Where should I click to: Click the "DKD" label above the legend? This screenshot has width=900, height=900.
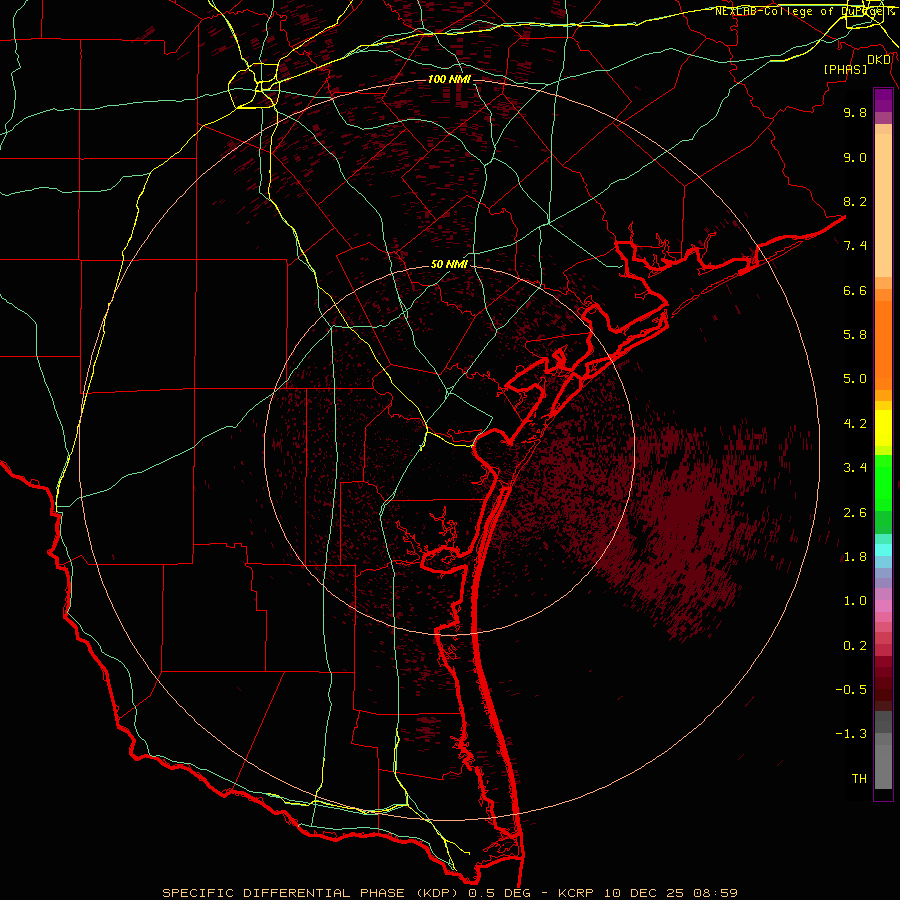pos(879,60)
